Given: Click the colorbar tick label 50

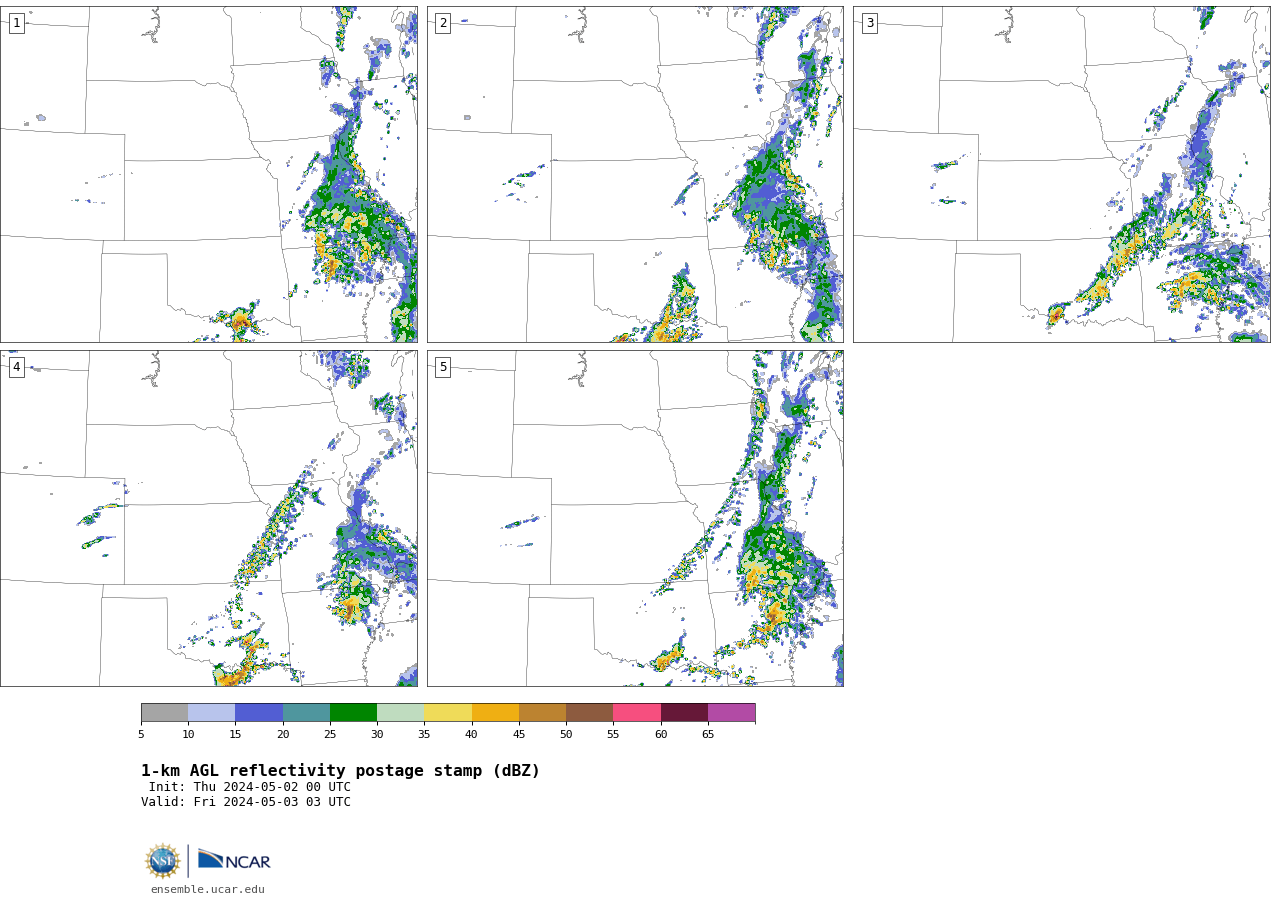Looking at the screenshot, I should pos(566,735).
